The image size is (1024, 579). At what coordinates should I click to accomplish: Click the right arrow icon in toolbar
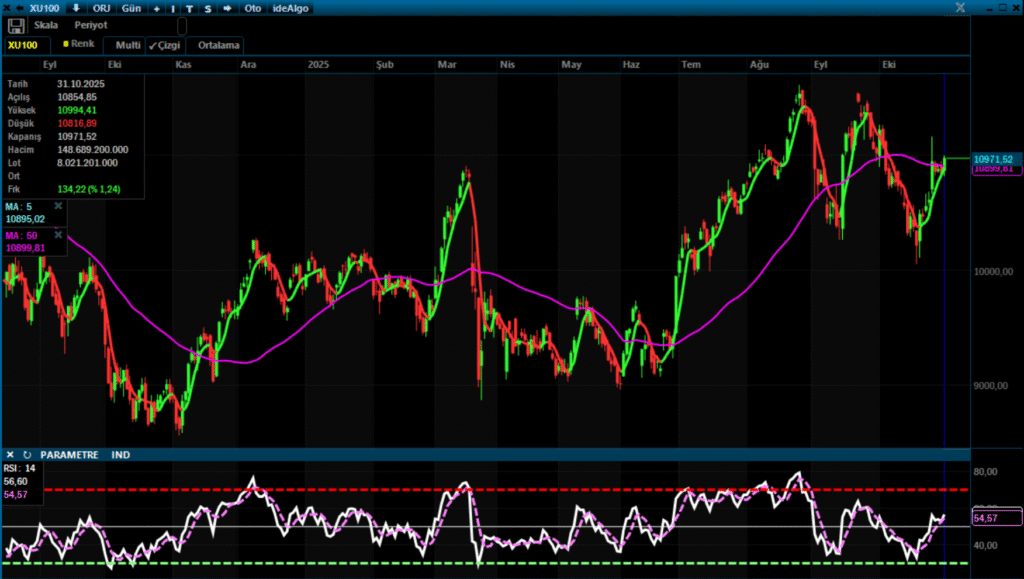227,8
